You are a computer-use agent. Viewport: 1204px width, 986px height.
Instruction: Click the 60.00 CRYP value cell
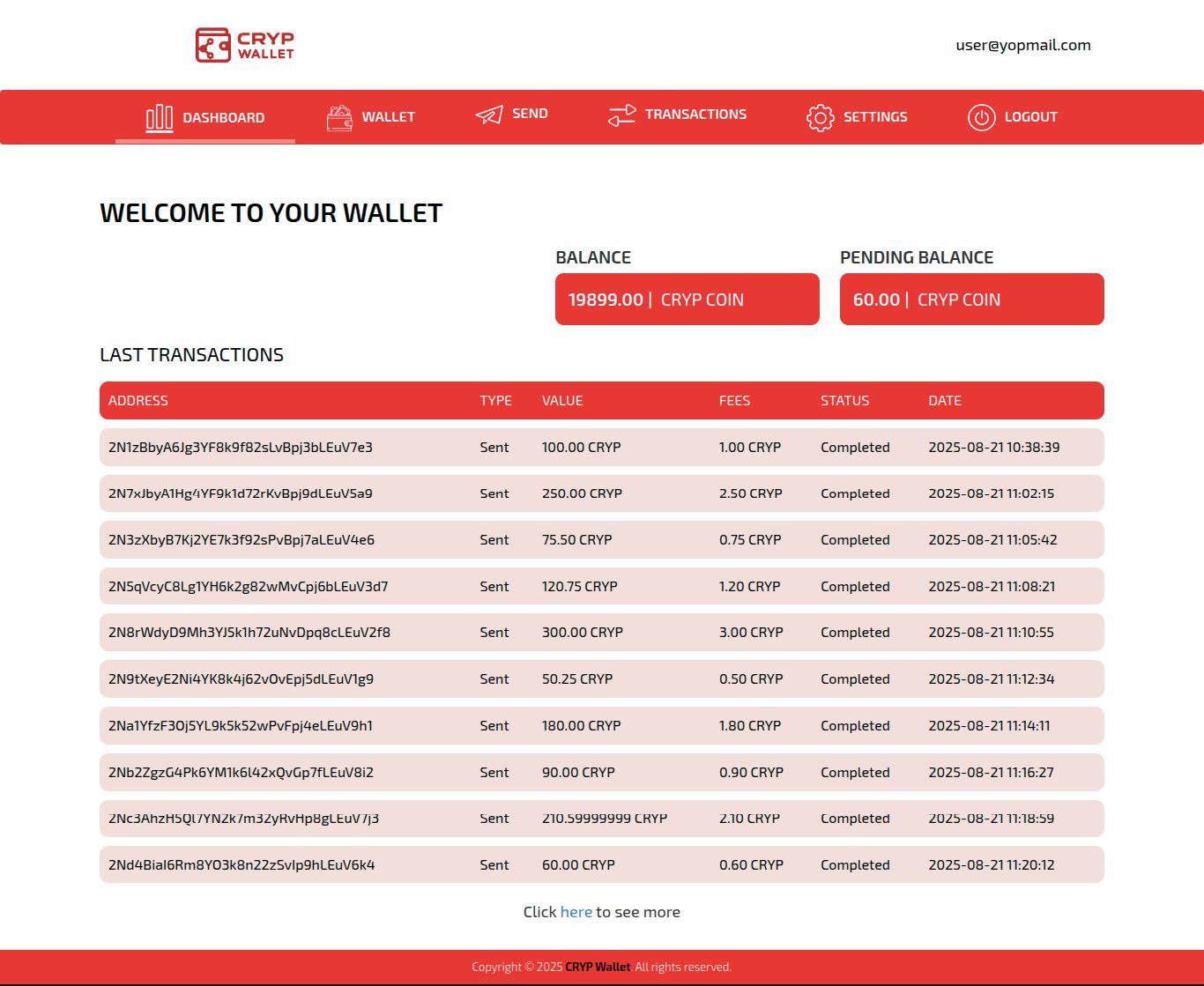pyautogui.click(x=579, y=865)
